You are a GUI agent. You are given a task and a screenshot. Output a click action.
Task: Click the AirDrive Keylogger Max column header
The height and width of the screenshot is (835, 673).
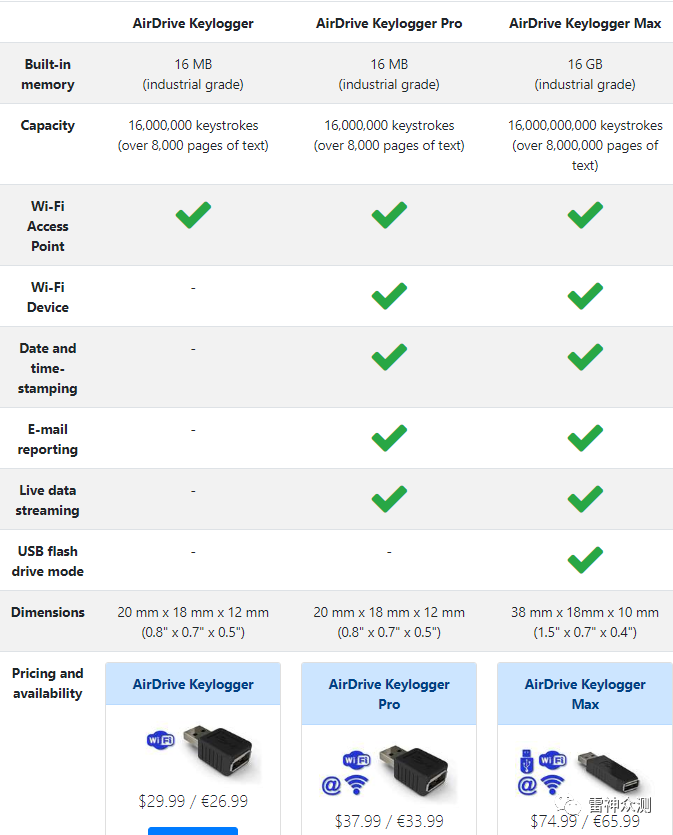[585, 23]
